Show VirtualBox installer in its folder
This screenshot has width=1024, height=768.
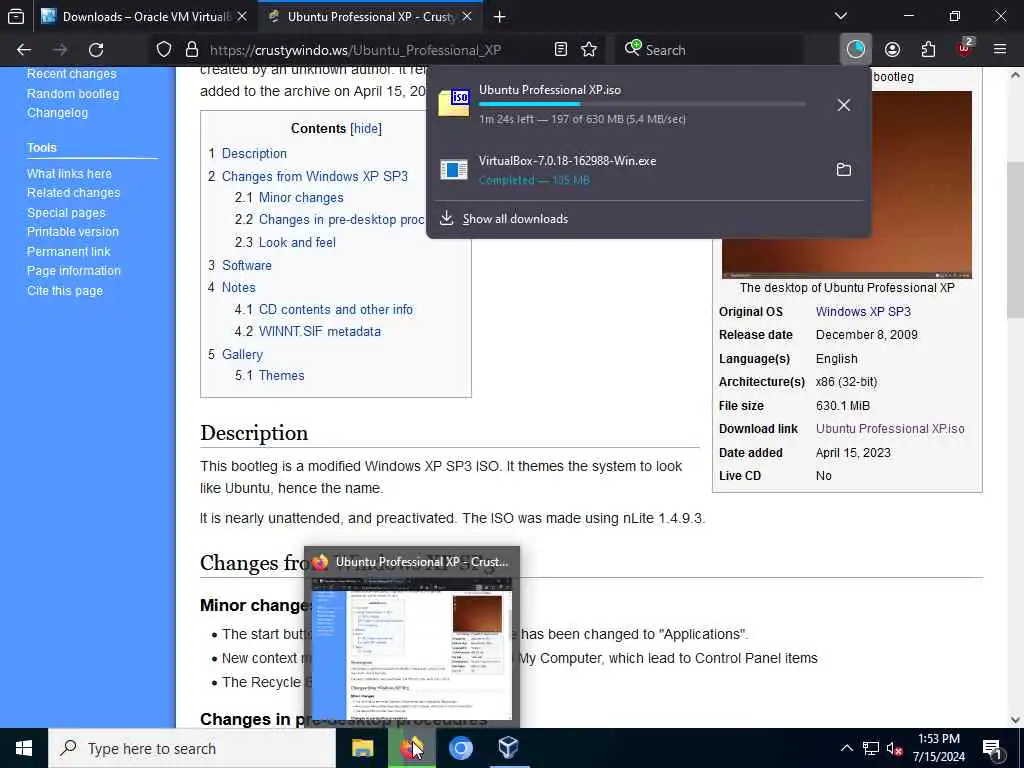click(844, 170)
